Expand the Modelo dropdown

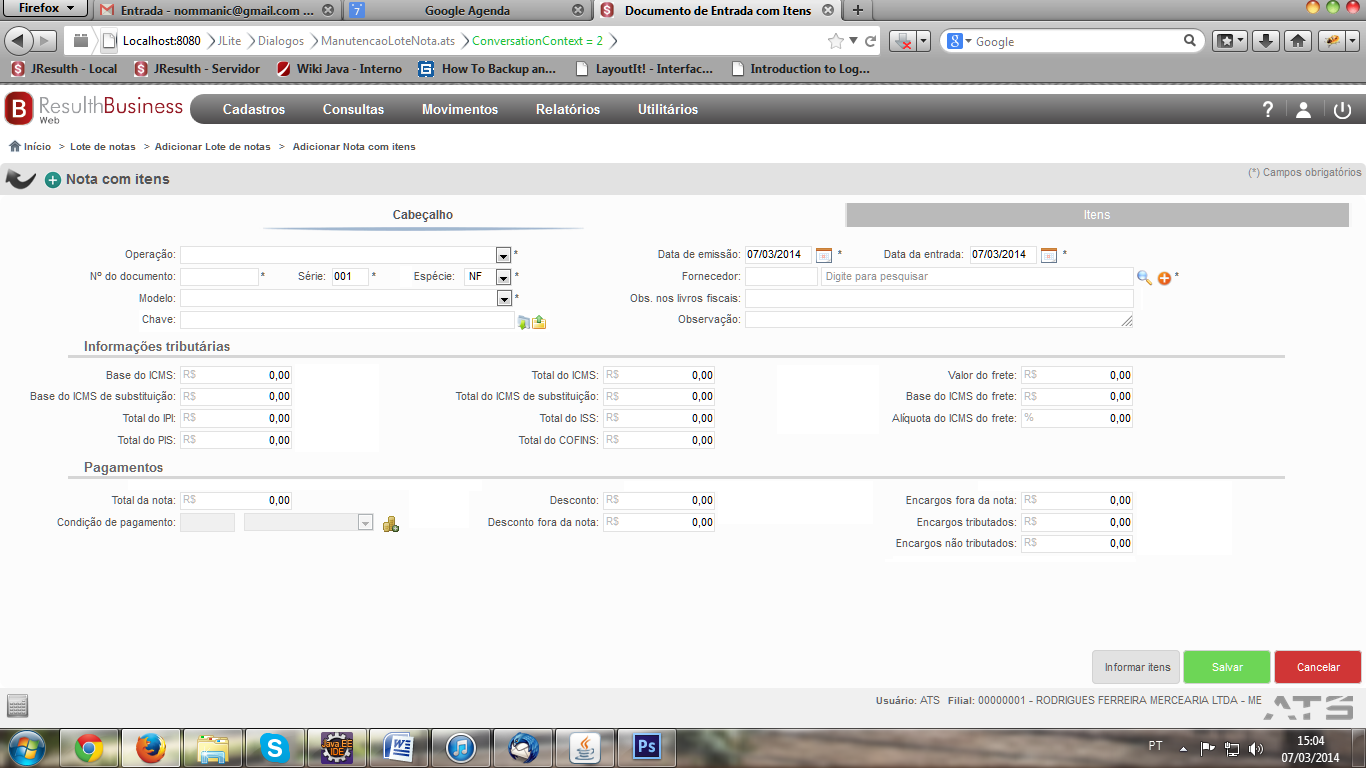(x=503, y=299)
